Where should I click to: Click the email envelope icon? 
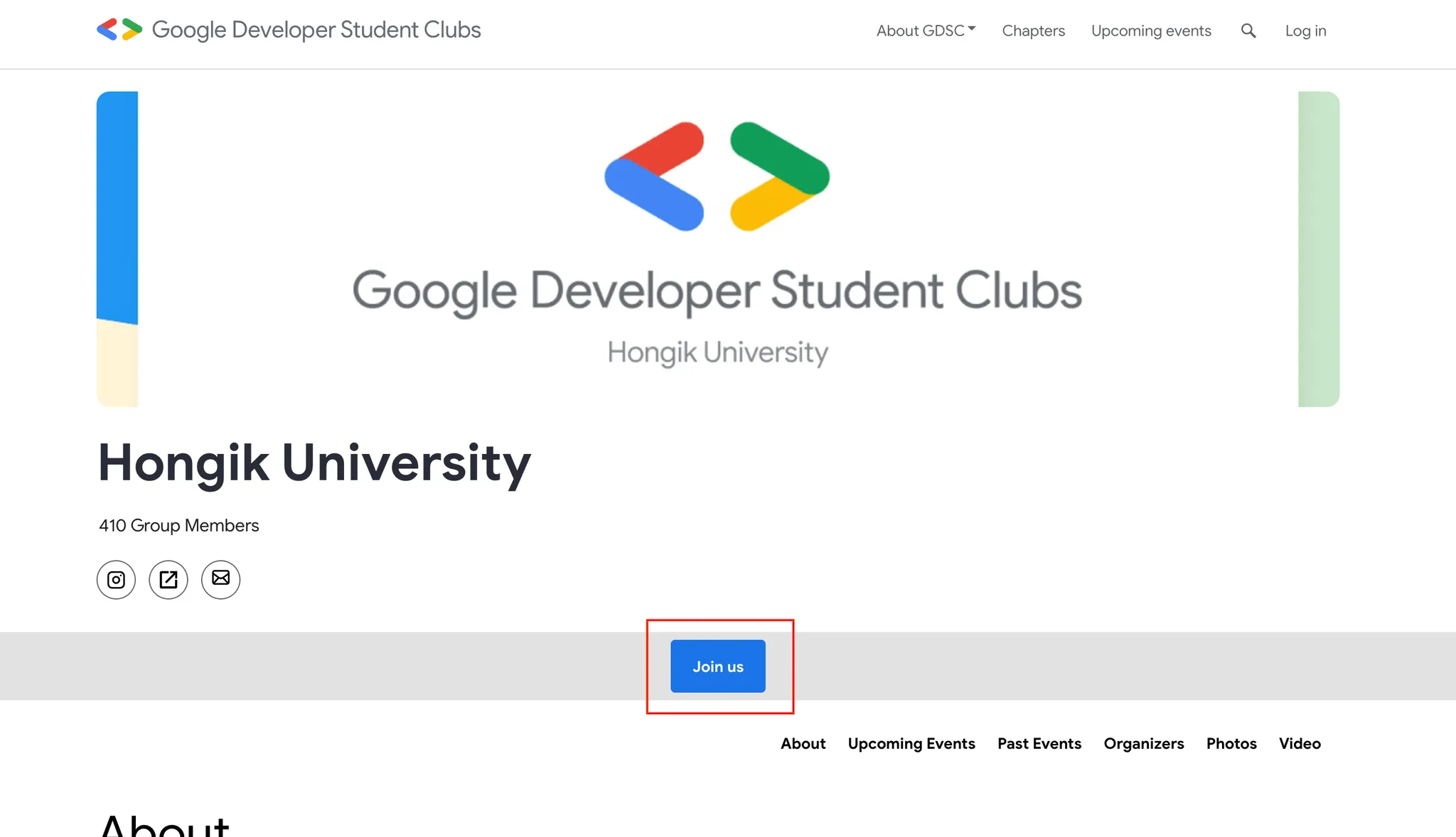point(221,580)
